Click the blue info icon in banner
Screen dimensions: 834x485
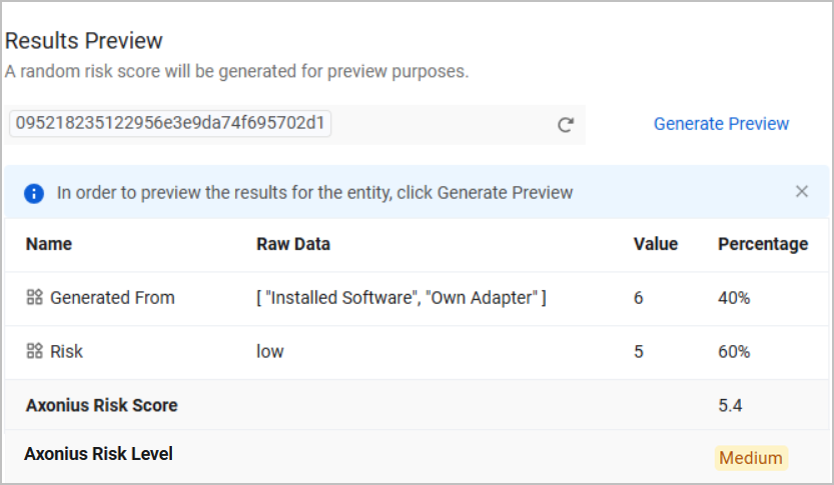pos(34,193)
